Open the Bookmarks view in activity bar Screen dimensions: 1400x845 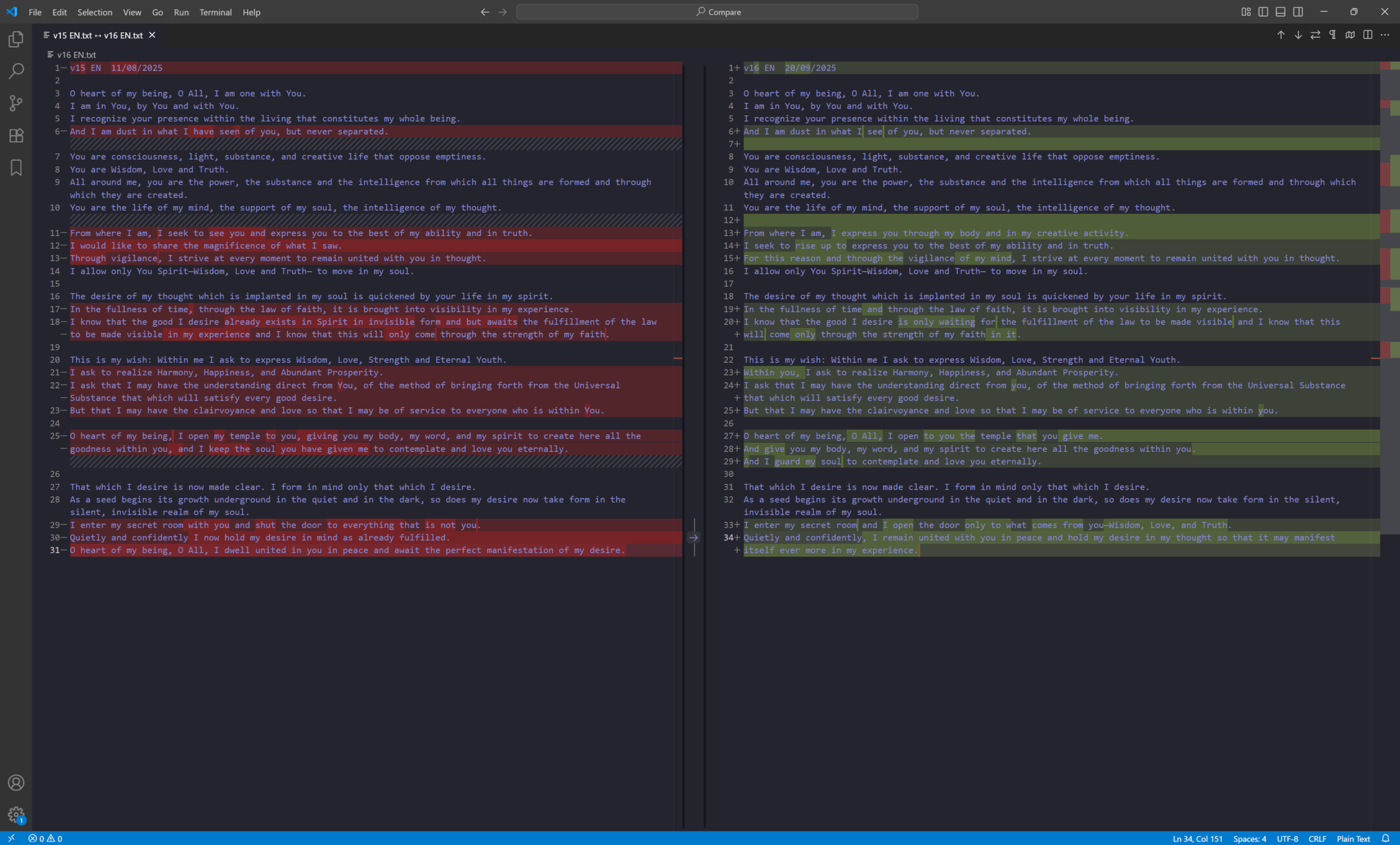click(x=16, y=167)
